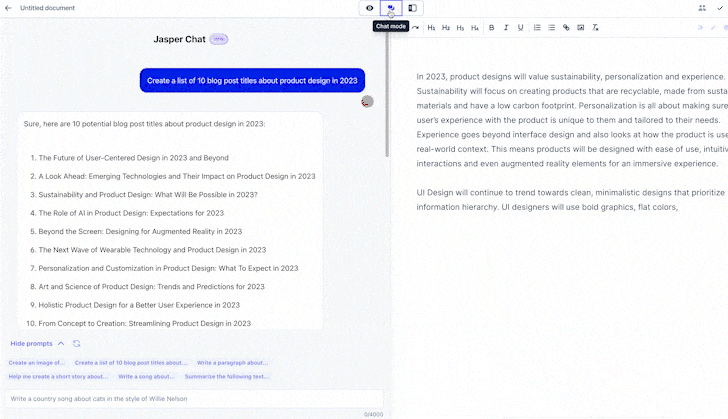Click the blue user message bubble
Screen dimensions: 728x419
[x=252, y=80]
